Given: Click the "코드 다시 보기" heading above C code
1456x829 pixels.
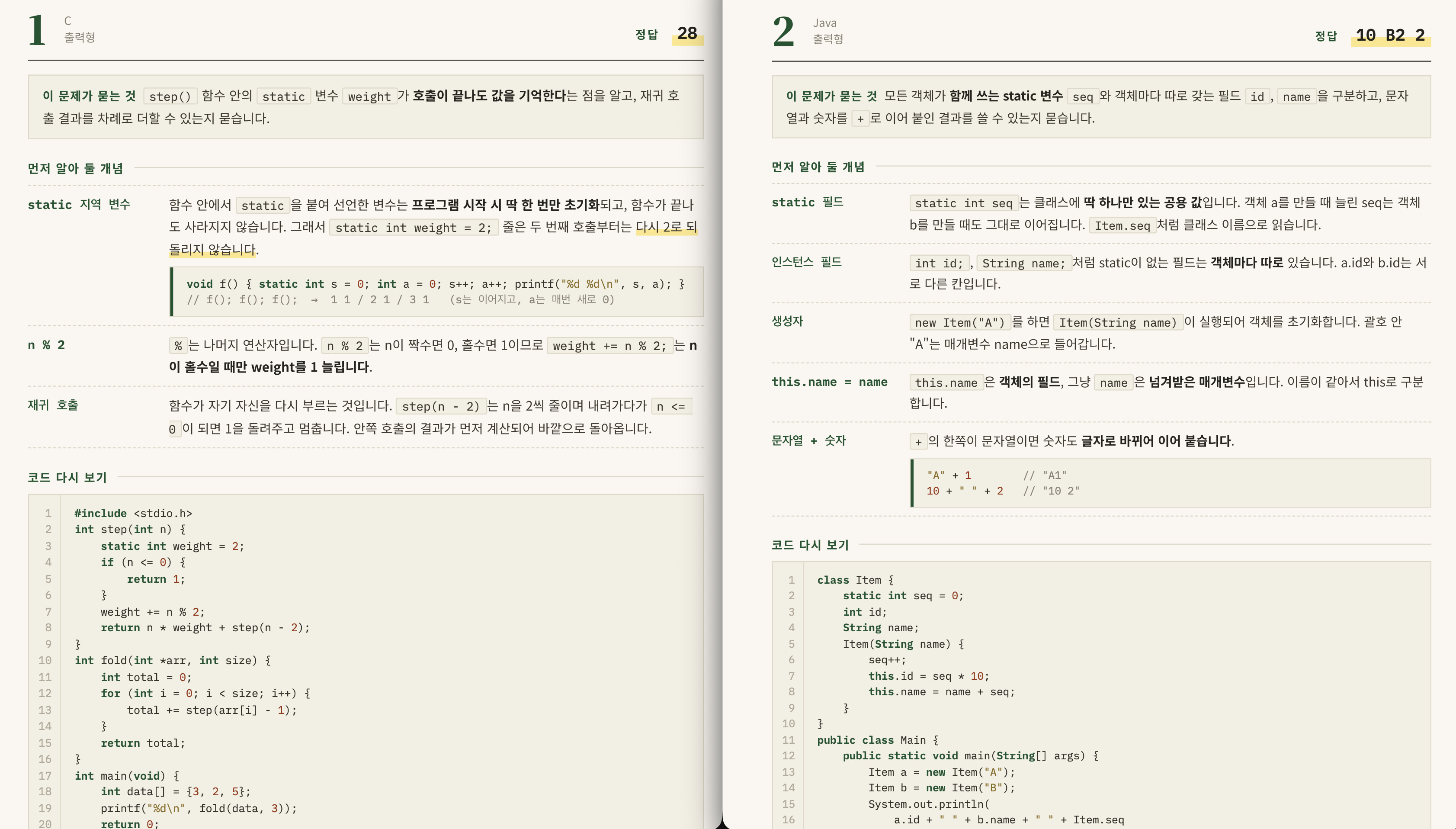Looking at the screenshot, I should (x=67, y=477).
